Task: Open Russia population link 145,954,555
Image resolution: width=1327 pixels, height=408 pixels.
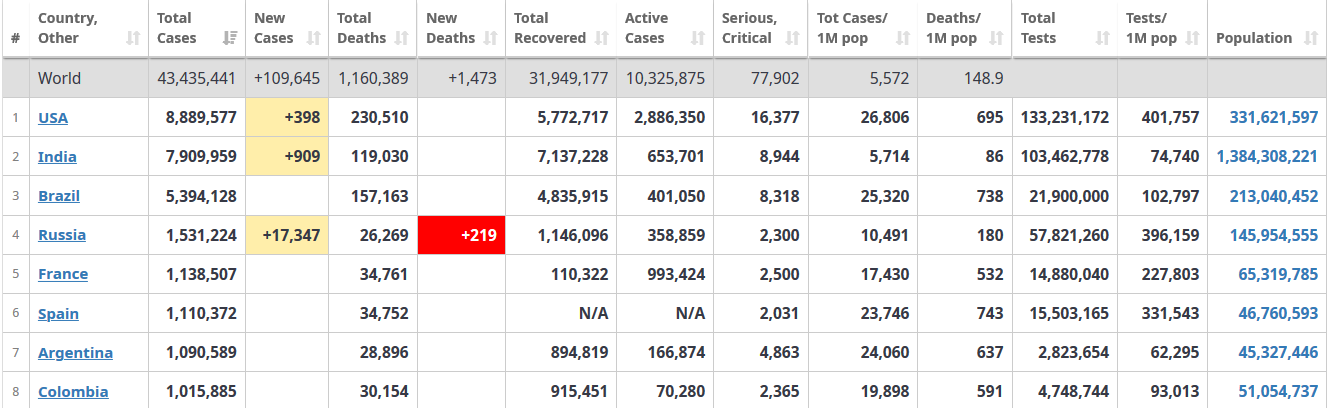Action: click(x=1274, y=235)
